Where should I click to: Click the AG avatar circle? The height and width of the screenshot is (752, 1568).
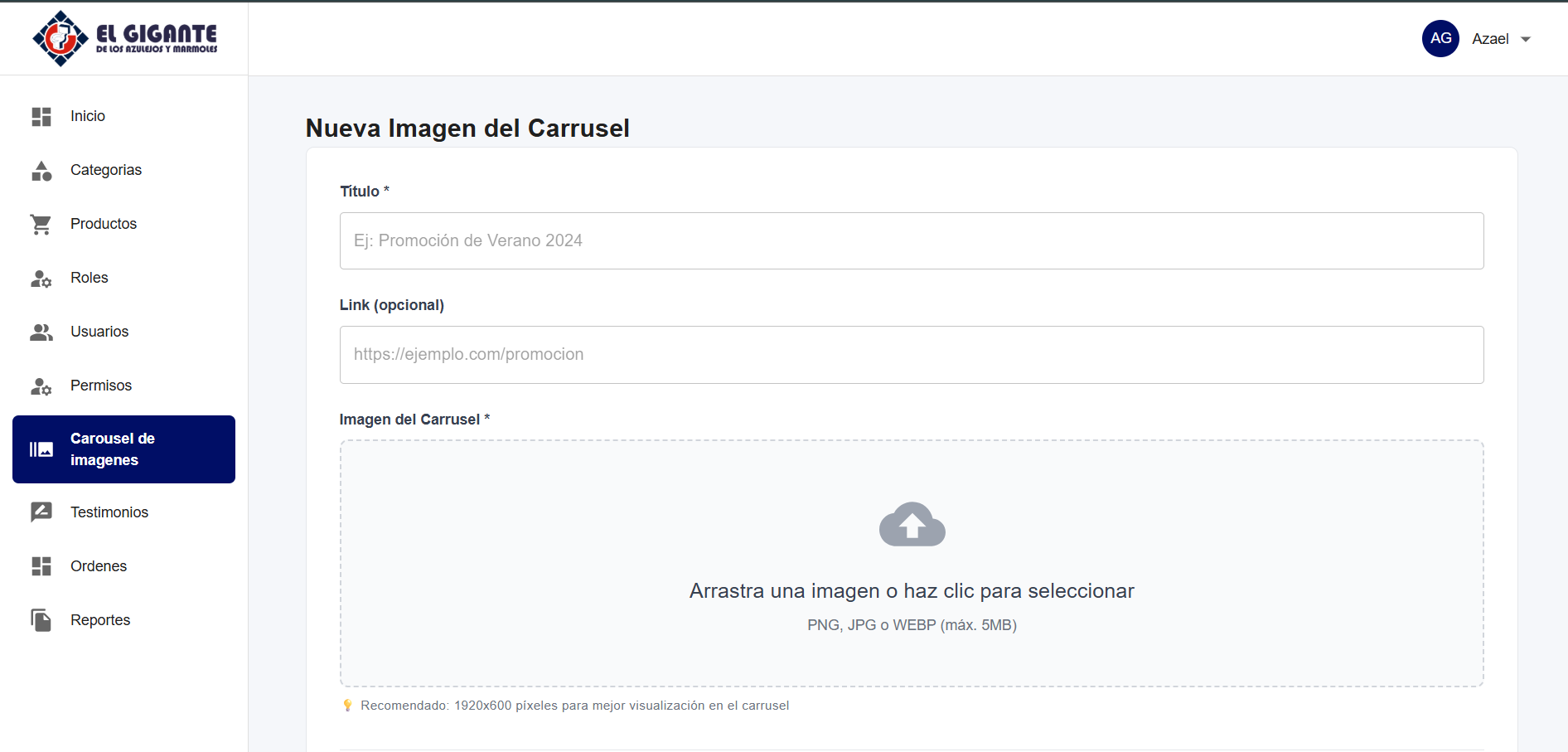tap(1440, 38)
